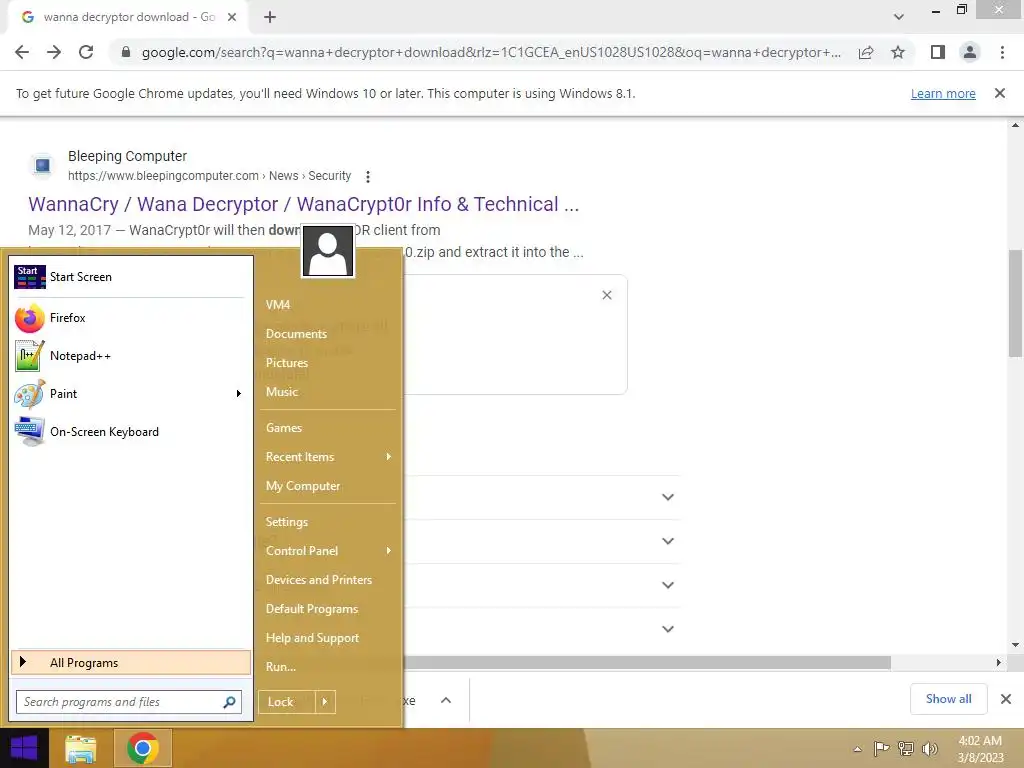
Task: Close the card with the X icon
Action: click(607, 295)
